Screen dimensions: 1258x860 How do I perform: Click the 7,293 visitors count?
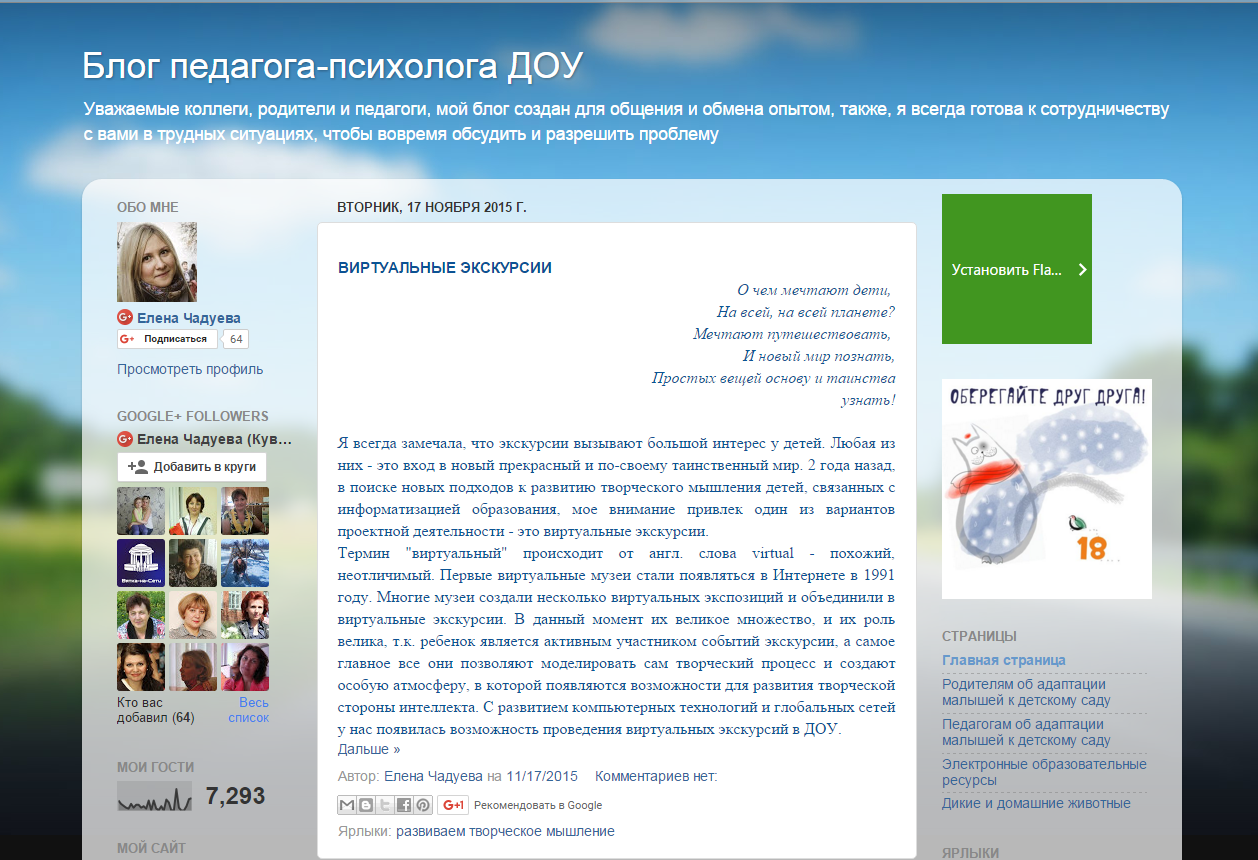[235, 796]
